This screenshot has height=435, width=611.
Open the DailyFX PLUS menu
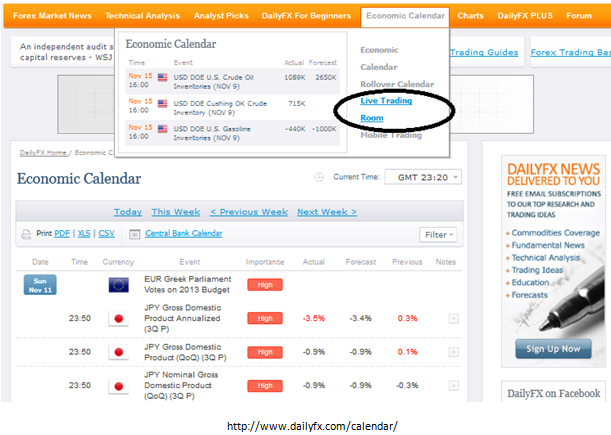tap(525, 16)
